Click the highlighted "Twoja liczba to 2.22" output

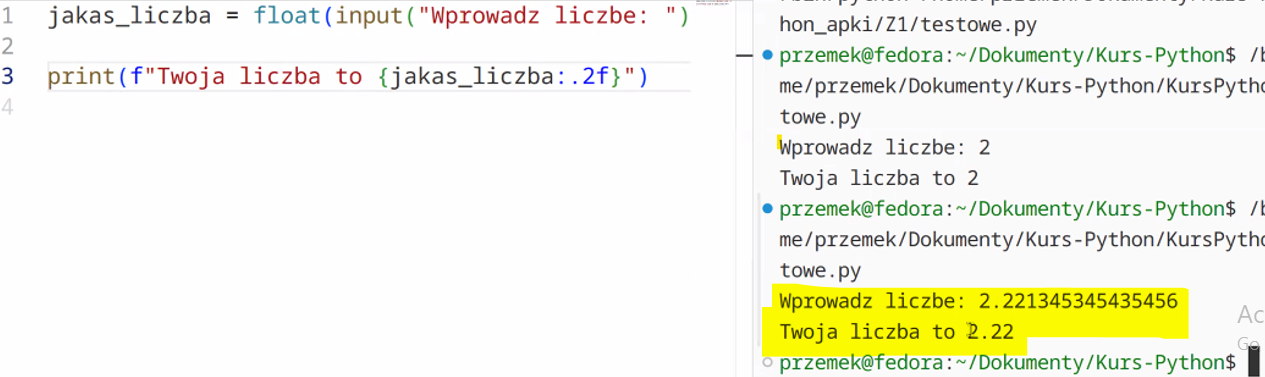898,332
